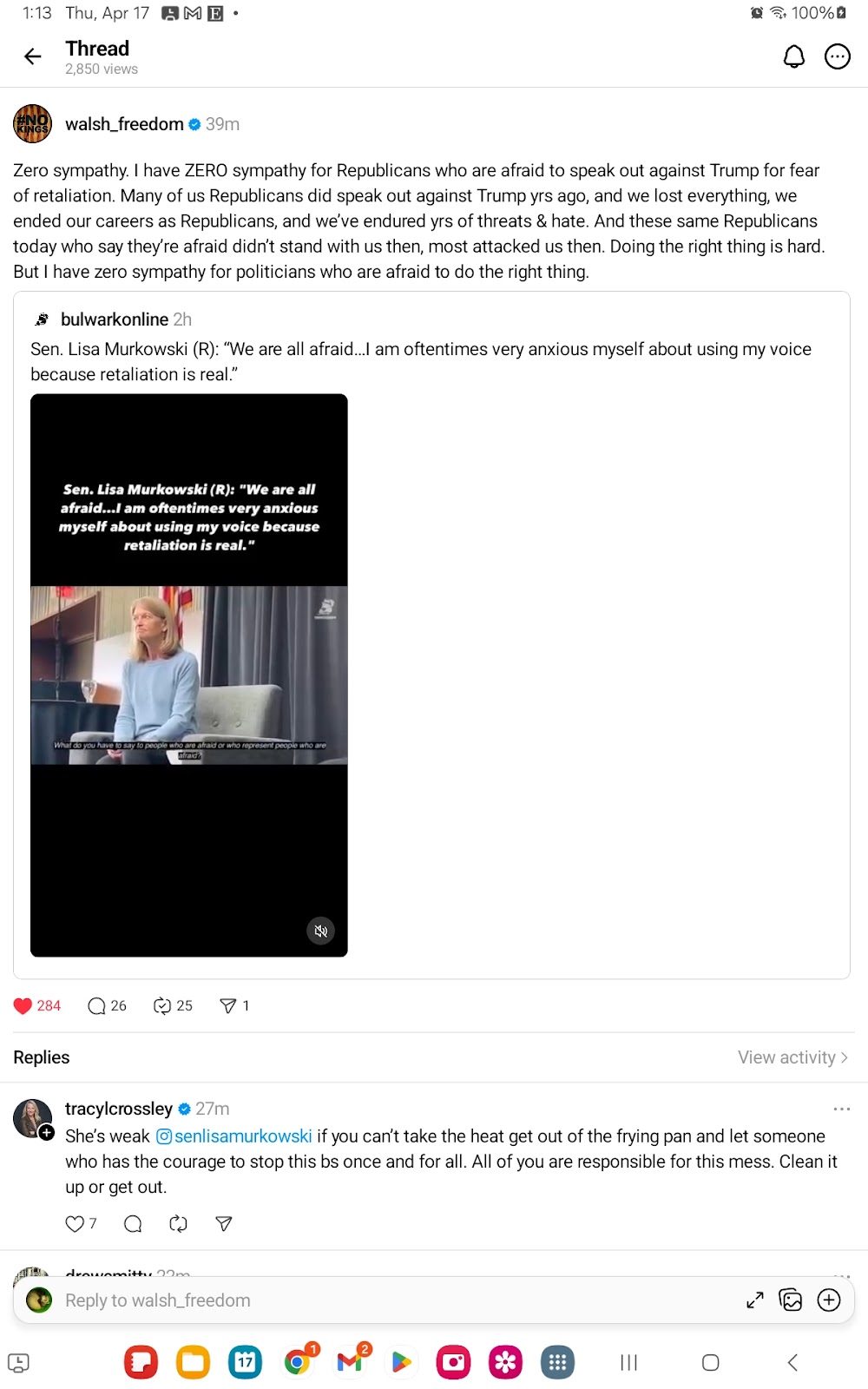Go back using the arrow icon

point(33,57)
